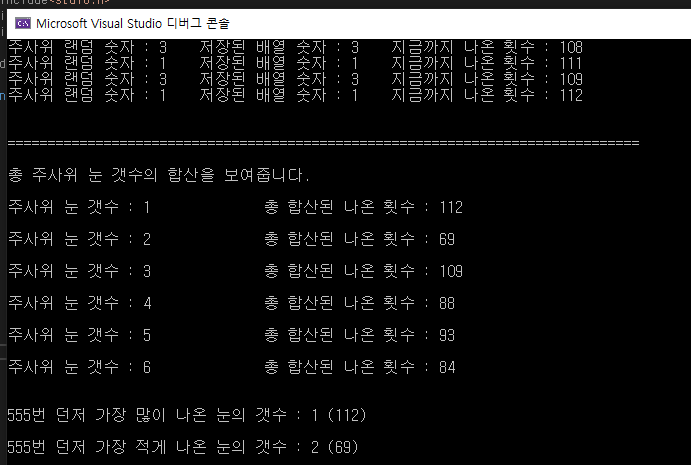Viewport: 691px width, 465px height.
Task: Select the total '총 합산된 나온 횟수 : 84'
Action: tap(360, 367)
